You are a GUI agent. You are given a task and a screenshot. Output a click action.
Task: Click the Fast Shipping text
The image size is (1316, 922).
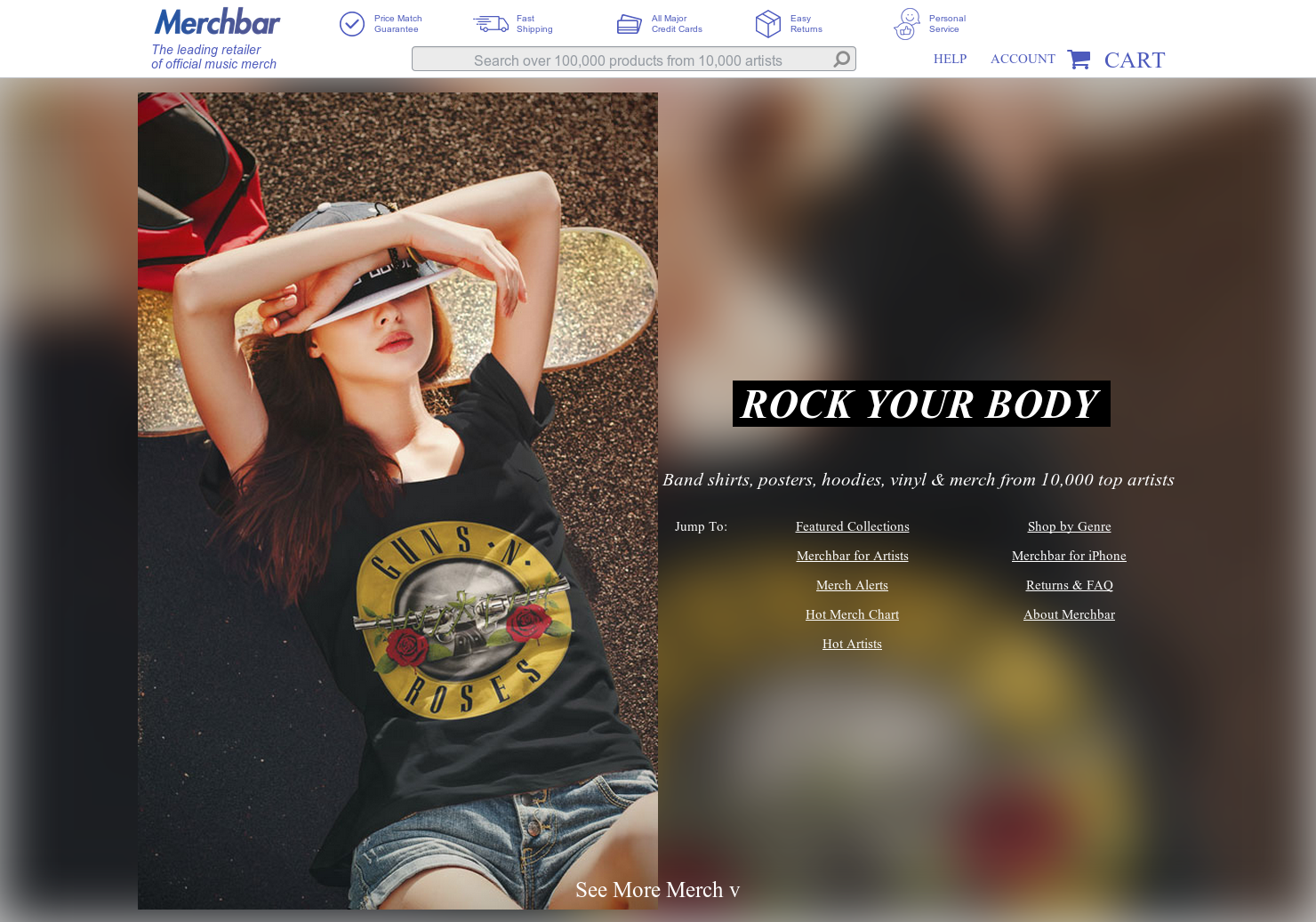pyautogui.click(x=534, y=24)
